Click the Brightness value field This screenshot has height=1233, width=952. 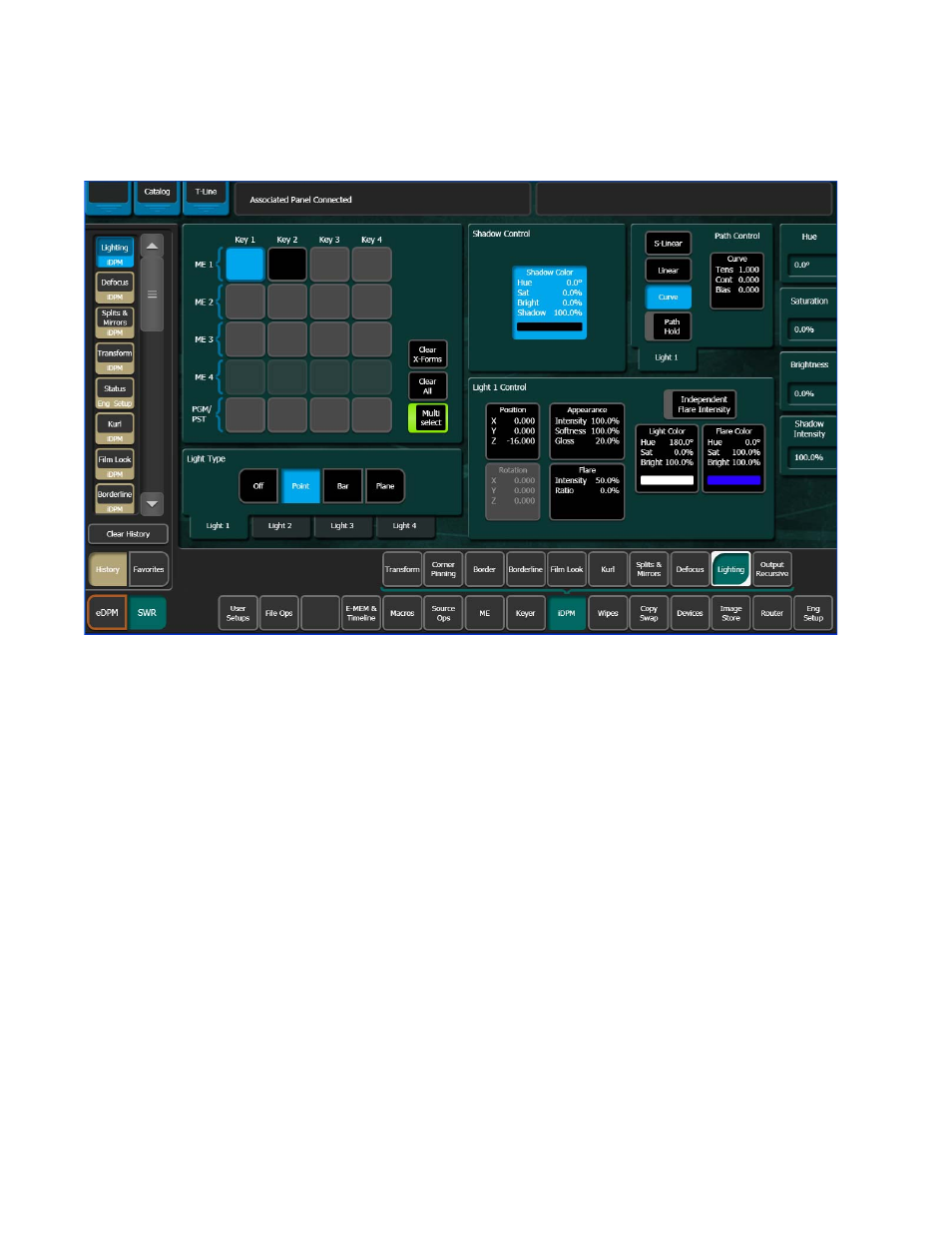pyautogui.click(x=810, y=394)
